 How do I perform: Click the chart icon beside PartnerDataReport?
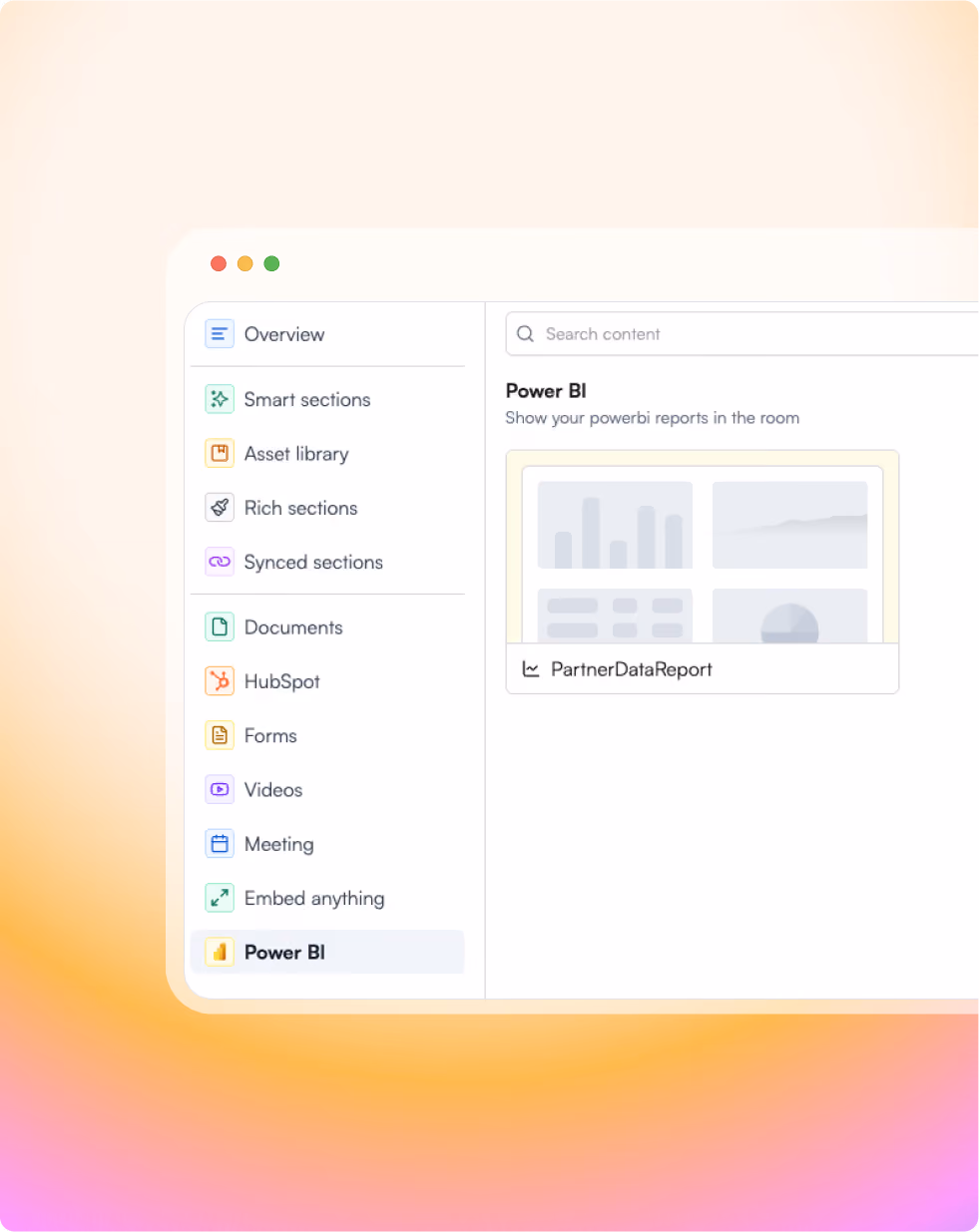531,669
